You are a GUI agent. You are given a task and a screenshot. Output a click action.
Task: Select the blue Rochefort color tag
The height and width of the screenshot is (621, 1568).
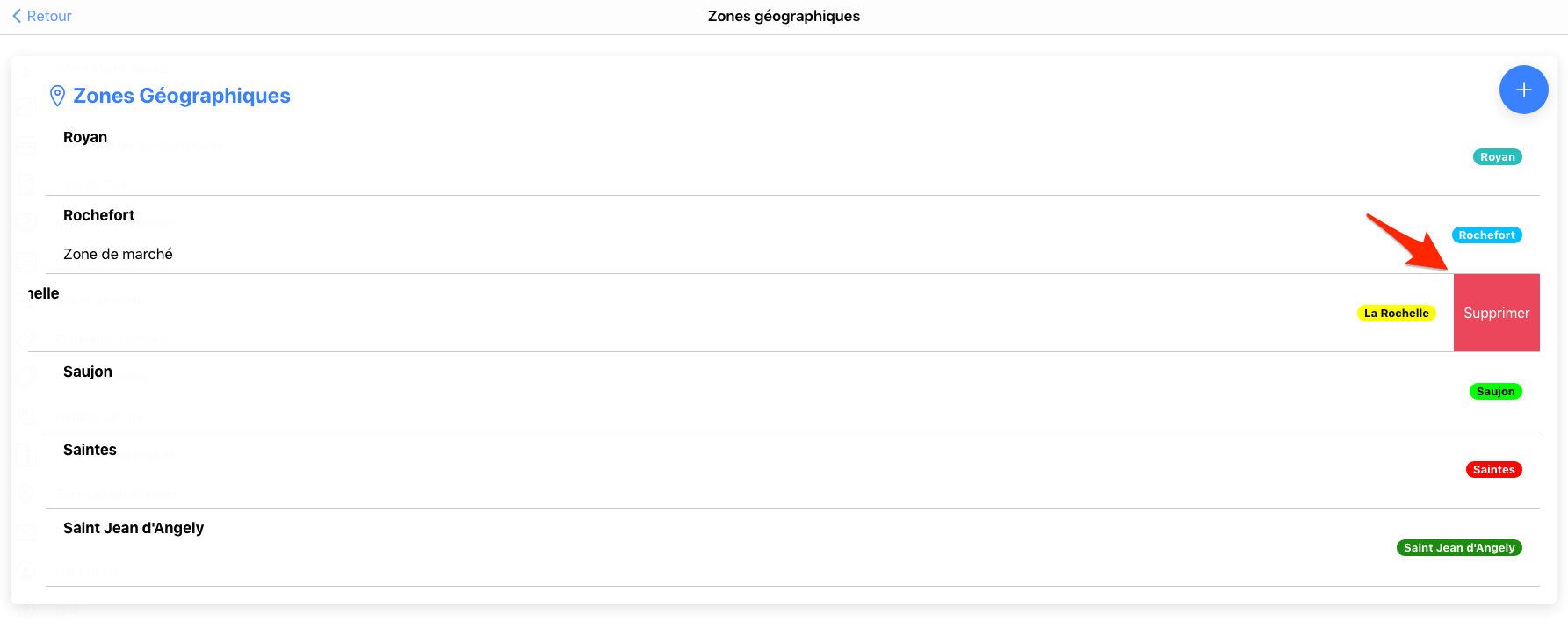pyautogui.click(x=1486, y=235)
